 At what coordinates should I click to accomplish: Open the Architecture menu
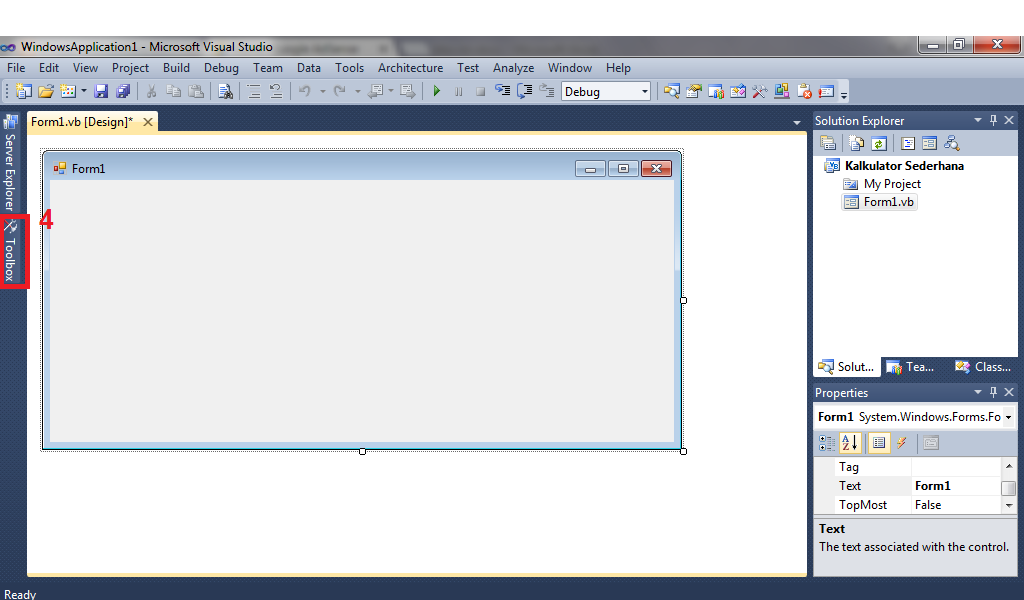(x=410, y=68)
